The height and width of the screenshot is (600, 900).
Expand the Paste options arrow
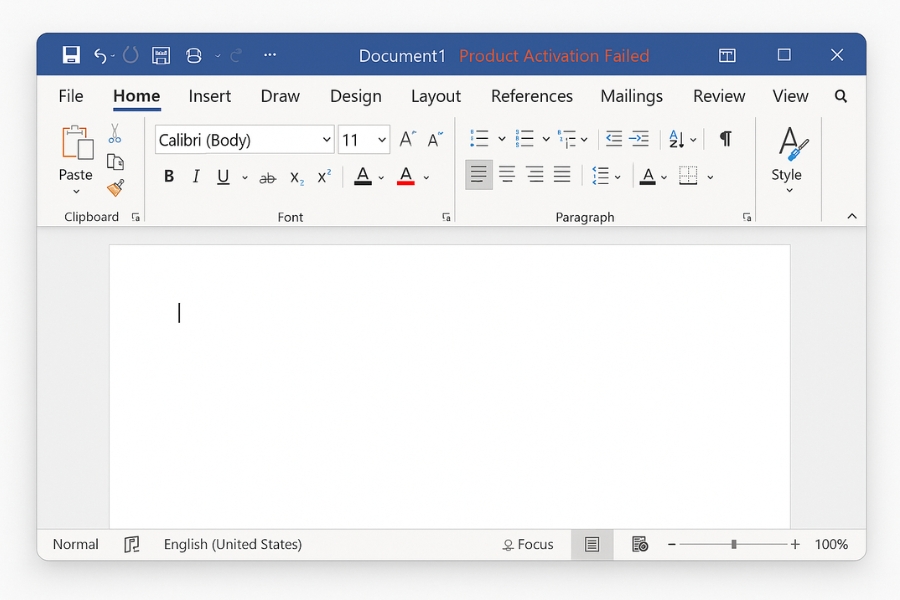[76, 191]
